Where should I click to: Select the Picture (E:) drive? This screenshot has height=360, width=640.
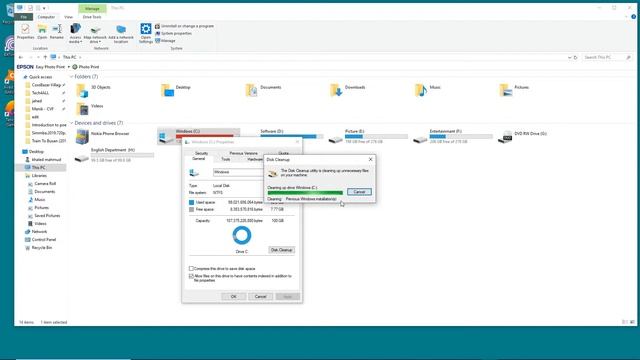pos(368,137)
